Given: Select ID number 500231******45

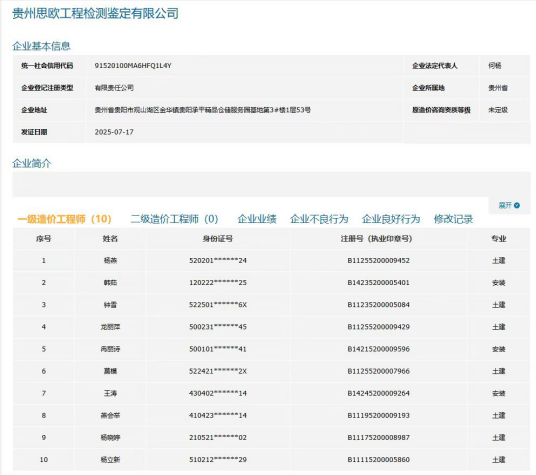Looking at the screenshot, I should 218,327.
